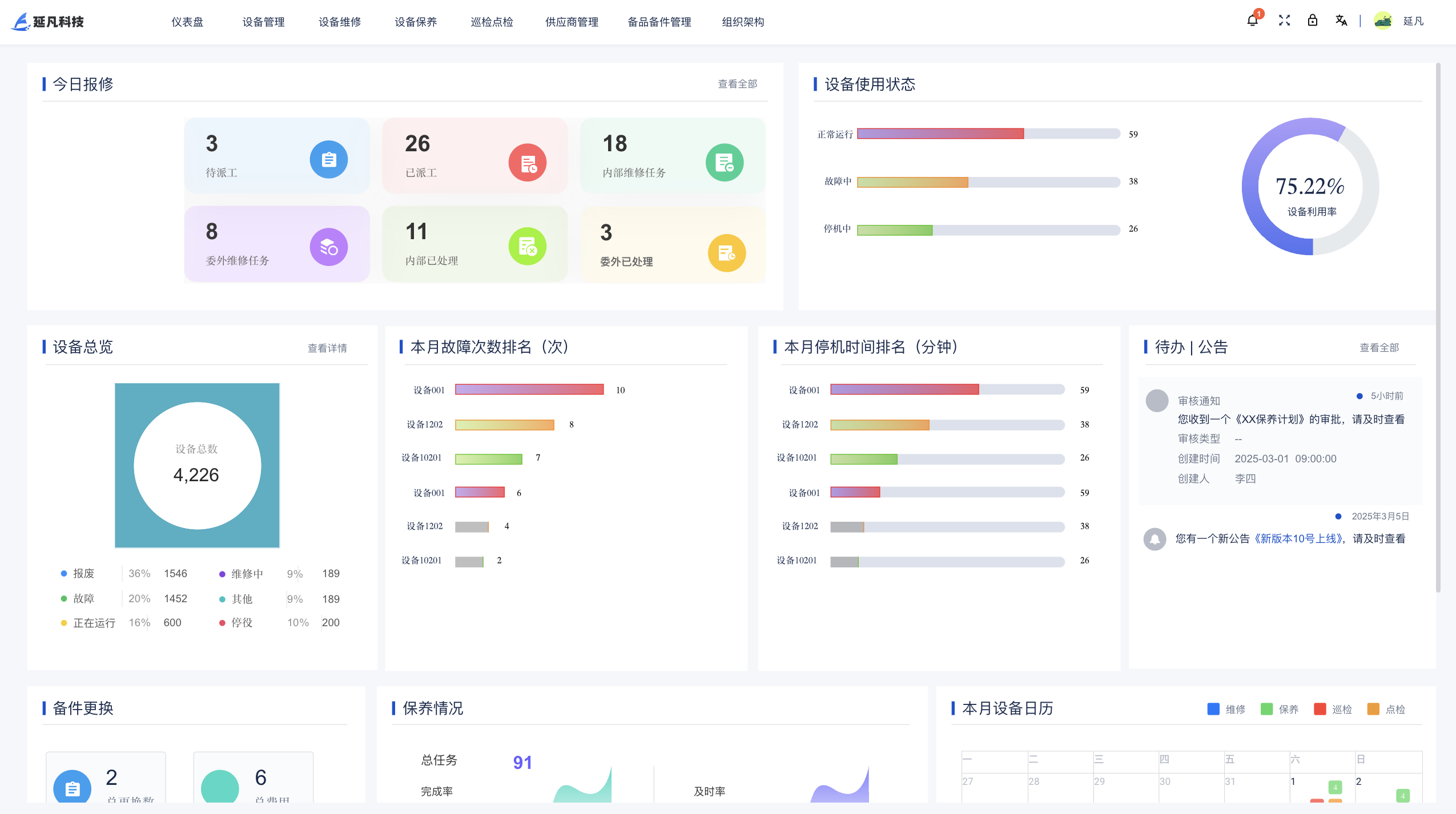Click the red 已派工 icon
1456x814 pixels.
tap(527, 163)
